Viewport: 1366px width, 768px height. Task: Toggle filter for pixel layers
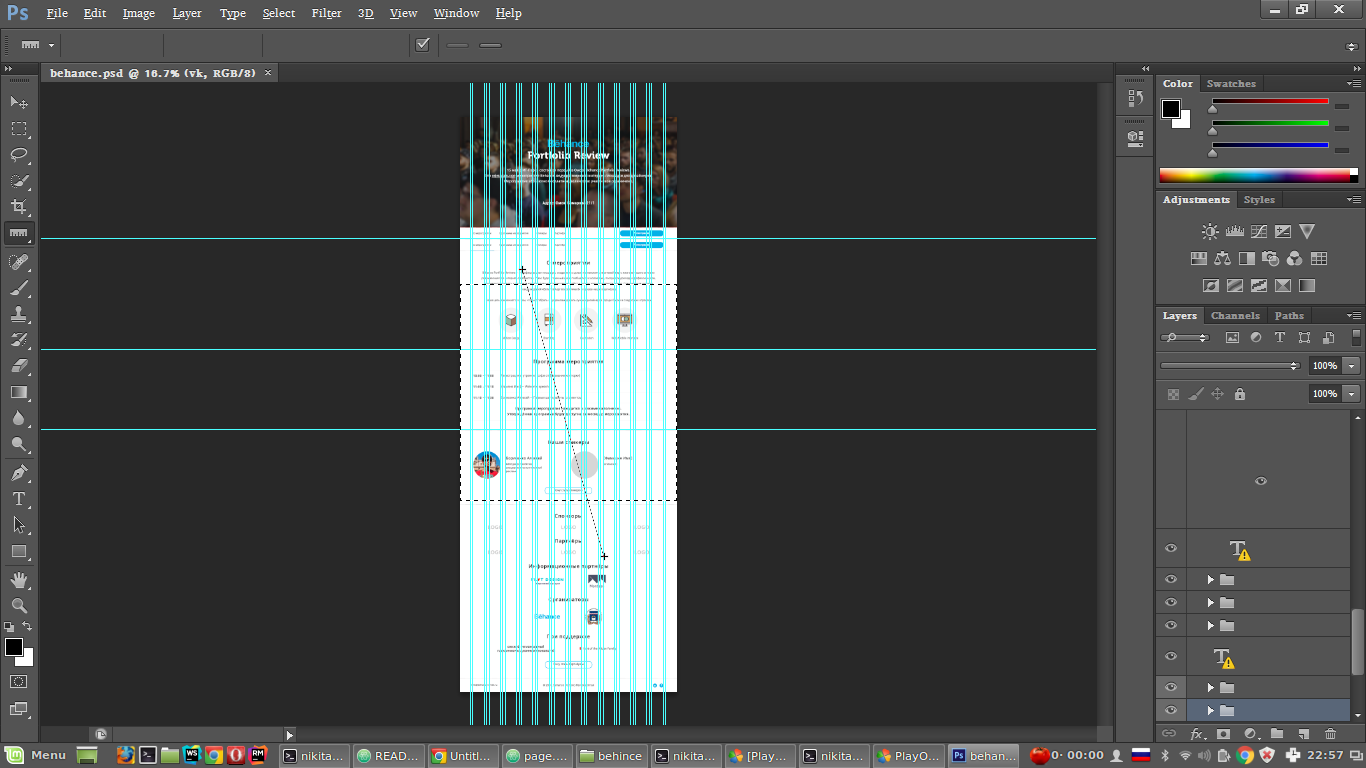pos(1231,338)
